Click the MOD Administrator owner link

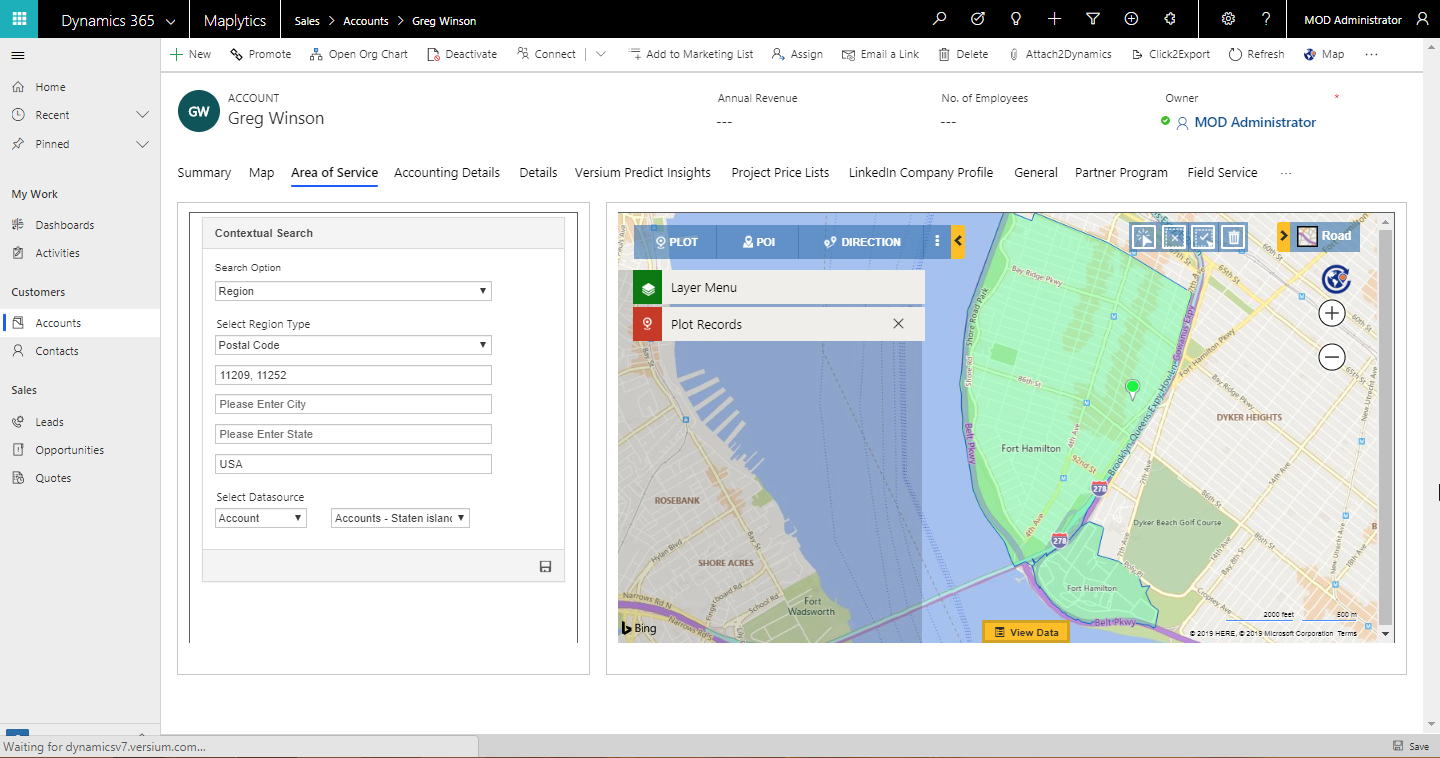coord(1255,122)
